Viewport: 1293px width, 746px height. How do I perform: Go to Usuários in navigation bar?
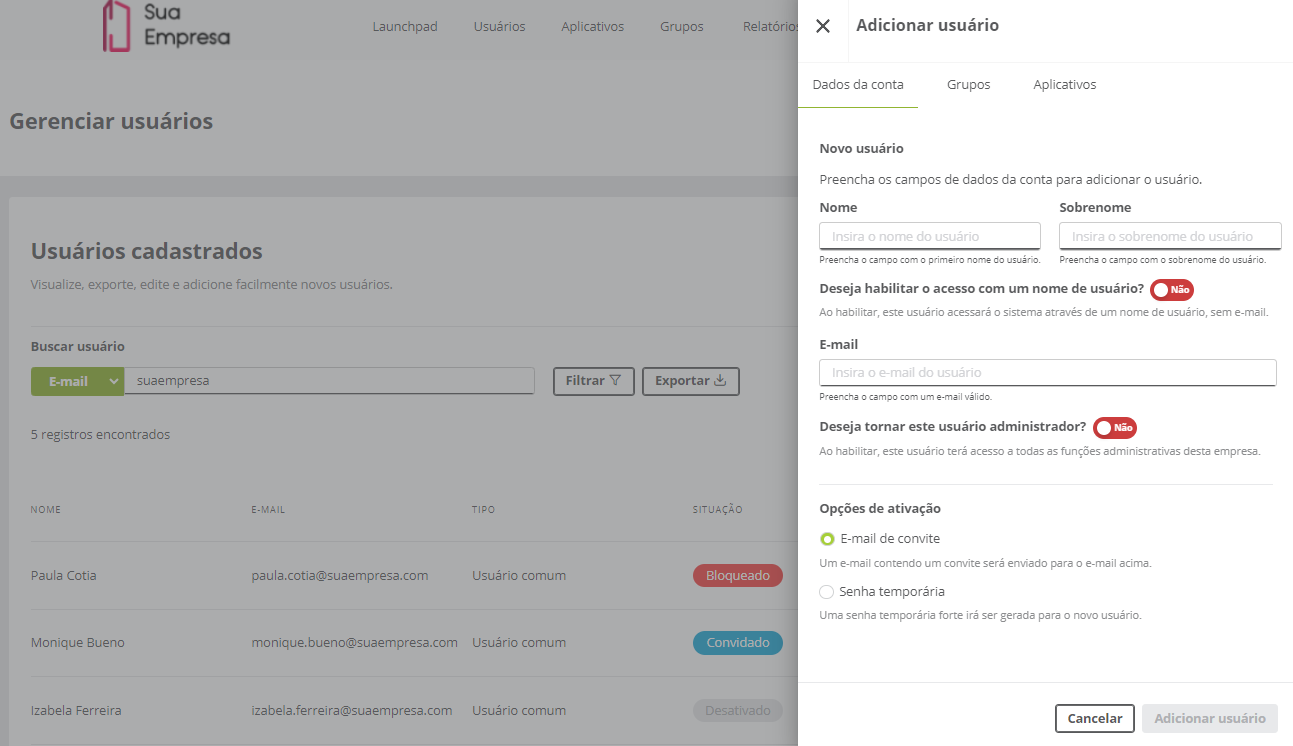[x=499, y=27]
